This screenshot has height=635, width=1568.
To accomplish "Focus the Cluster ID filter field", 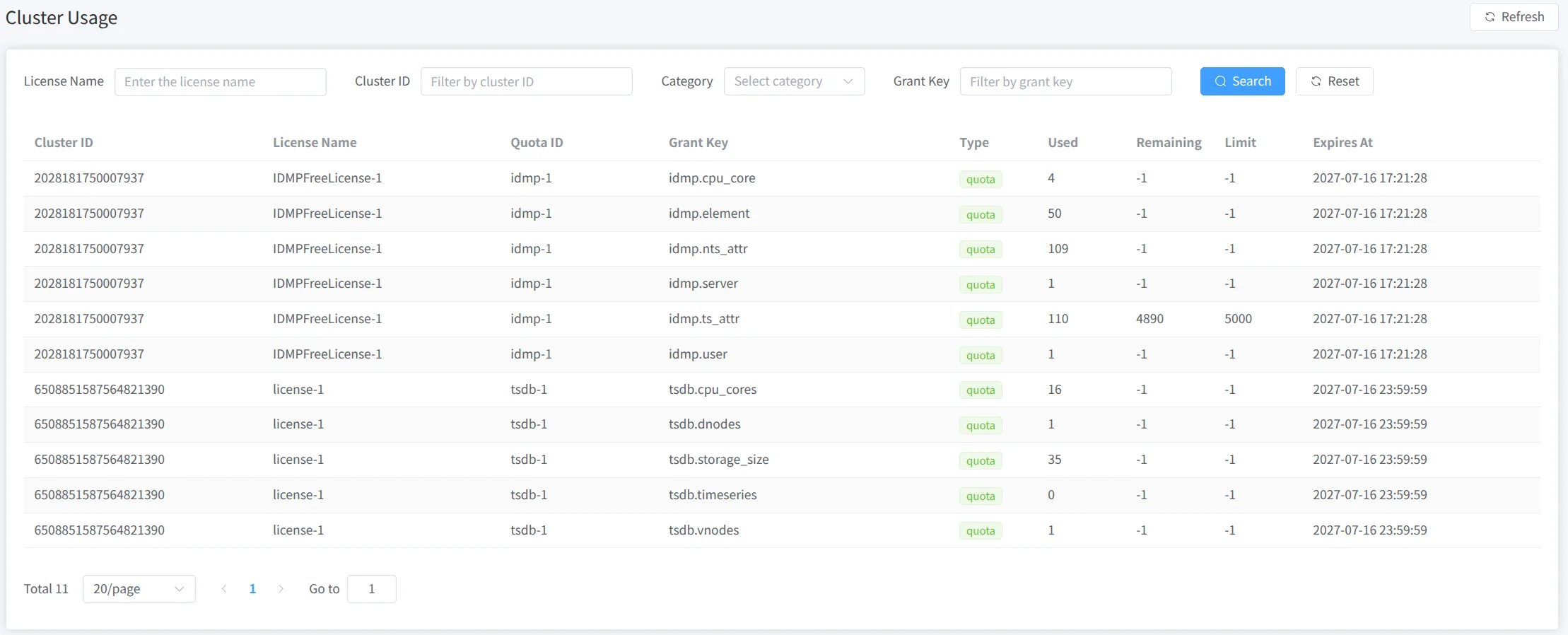I will [x=526, y=81].
